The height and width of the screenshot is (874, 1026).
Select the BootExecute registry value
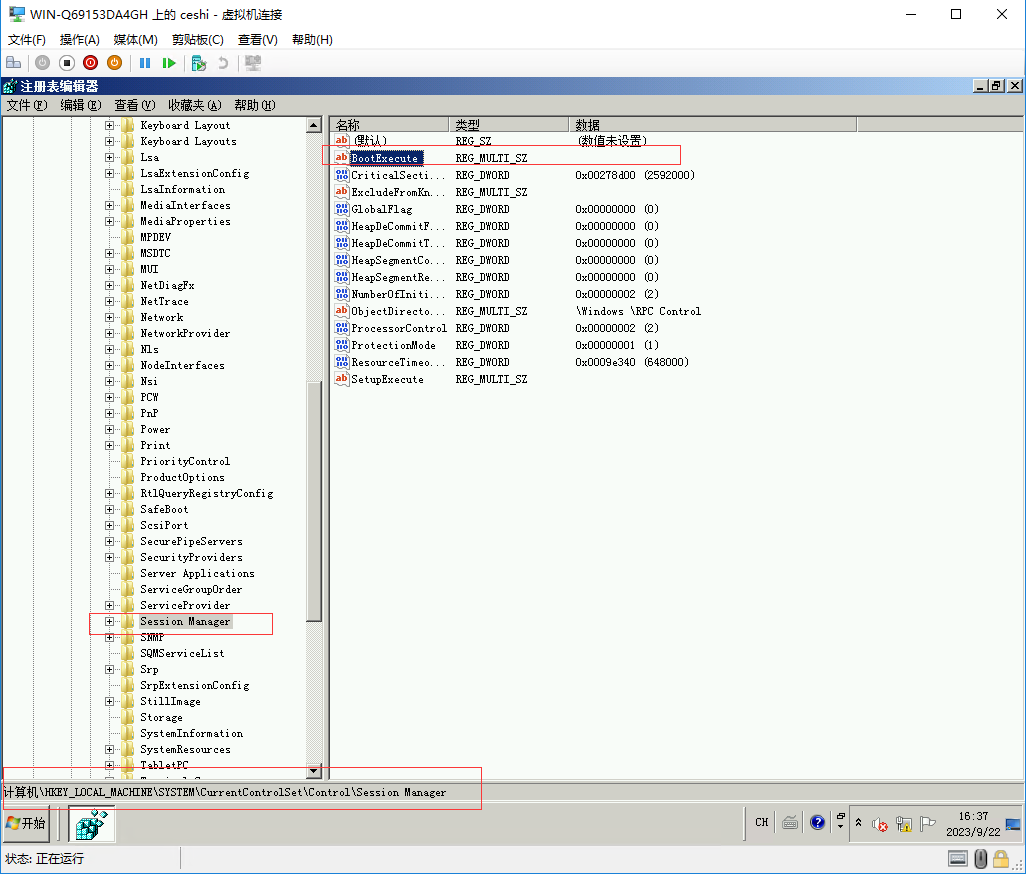pos(385,158)
